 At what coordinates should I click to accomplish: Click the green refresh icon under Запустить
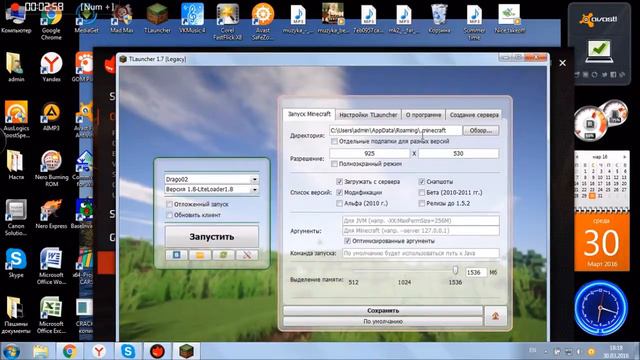pyautogui.click(x=224, y=255)
